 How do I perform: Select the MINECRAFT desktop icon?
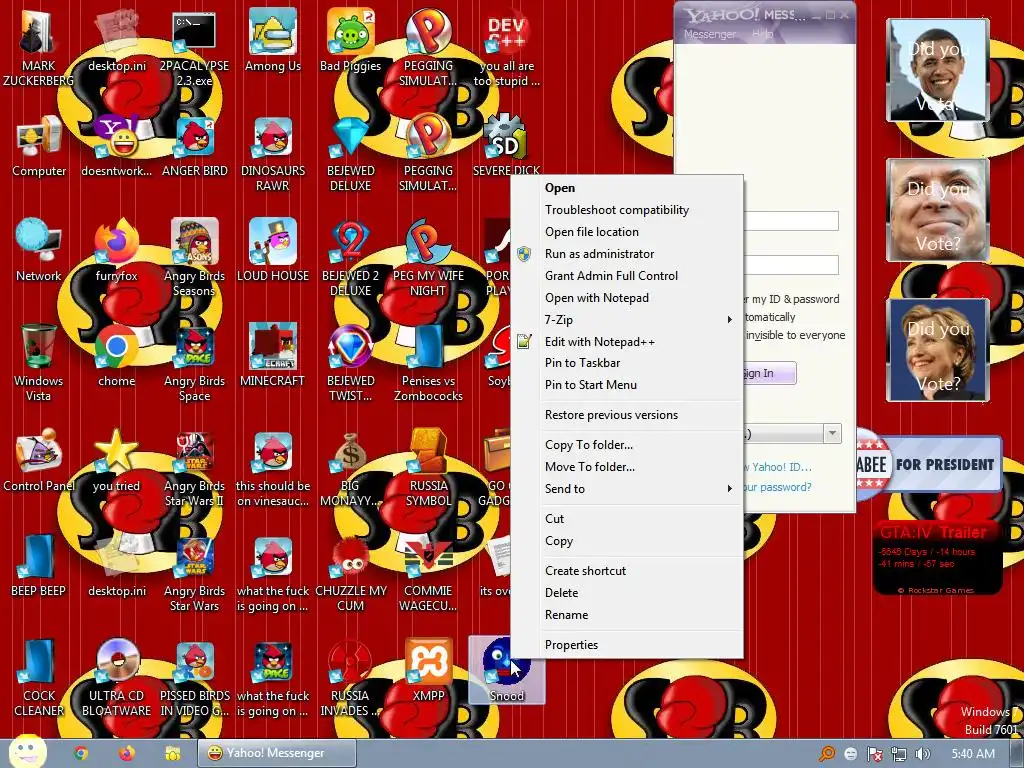[272, 355]
